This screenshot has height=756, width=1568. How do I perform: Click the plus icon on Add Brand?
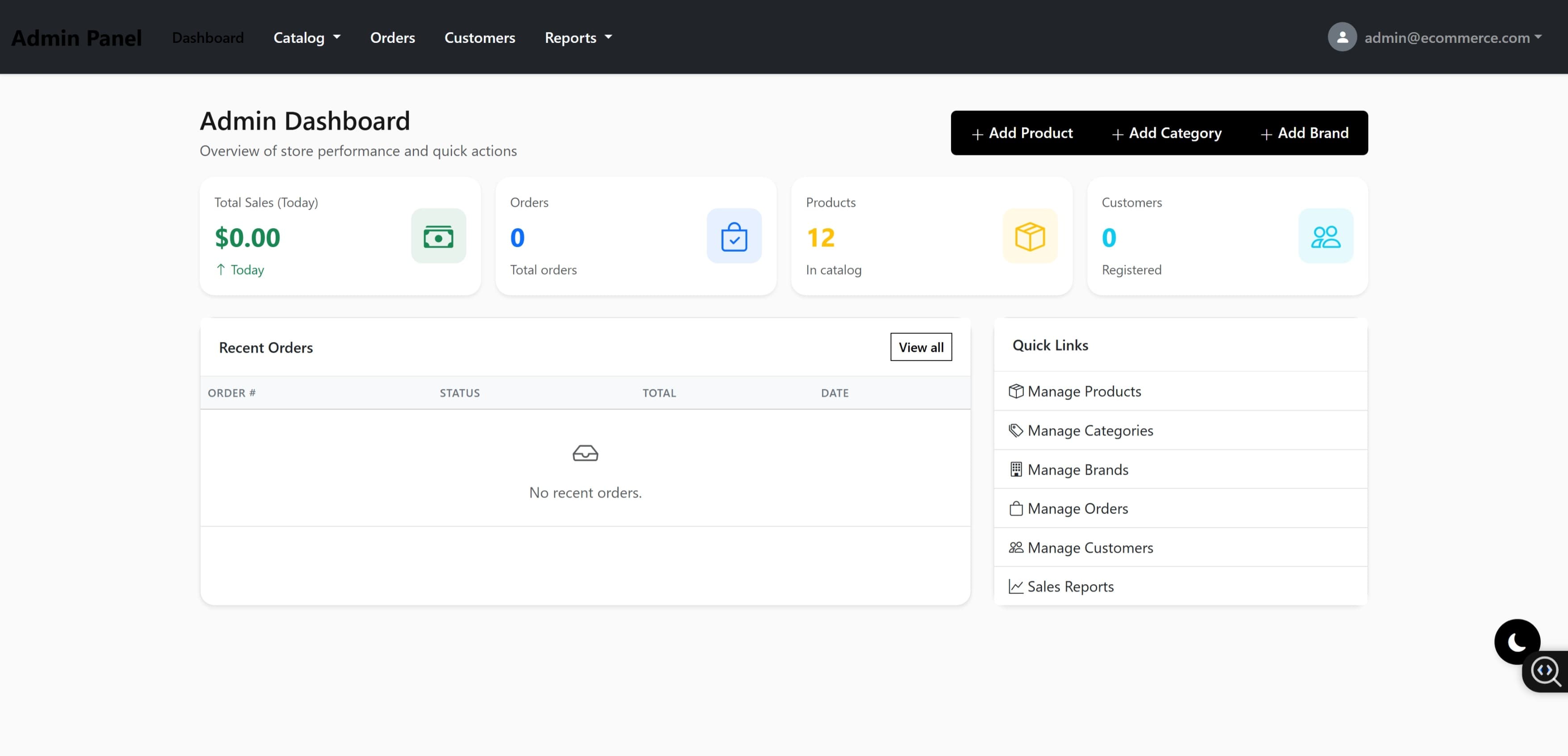1267,134
